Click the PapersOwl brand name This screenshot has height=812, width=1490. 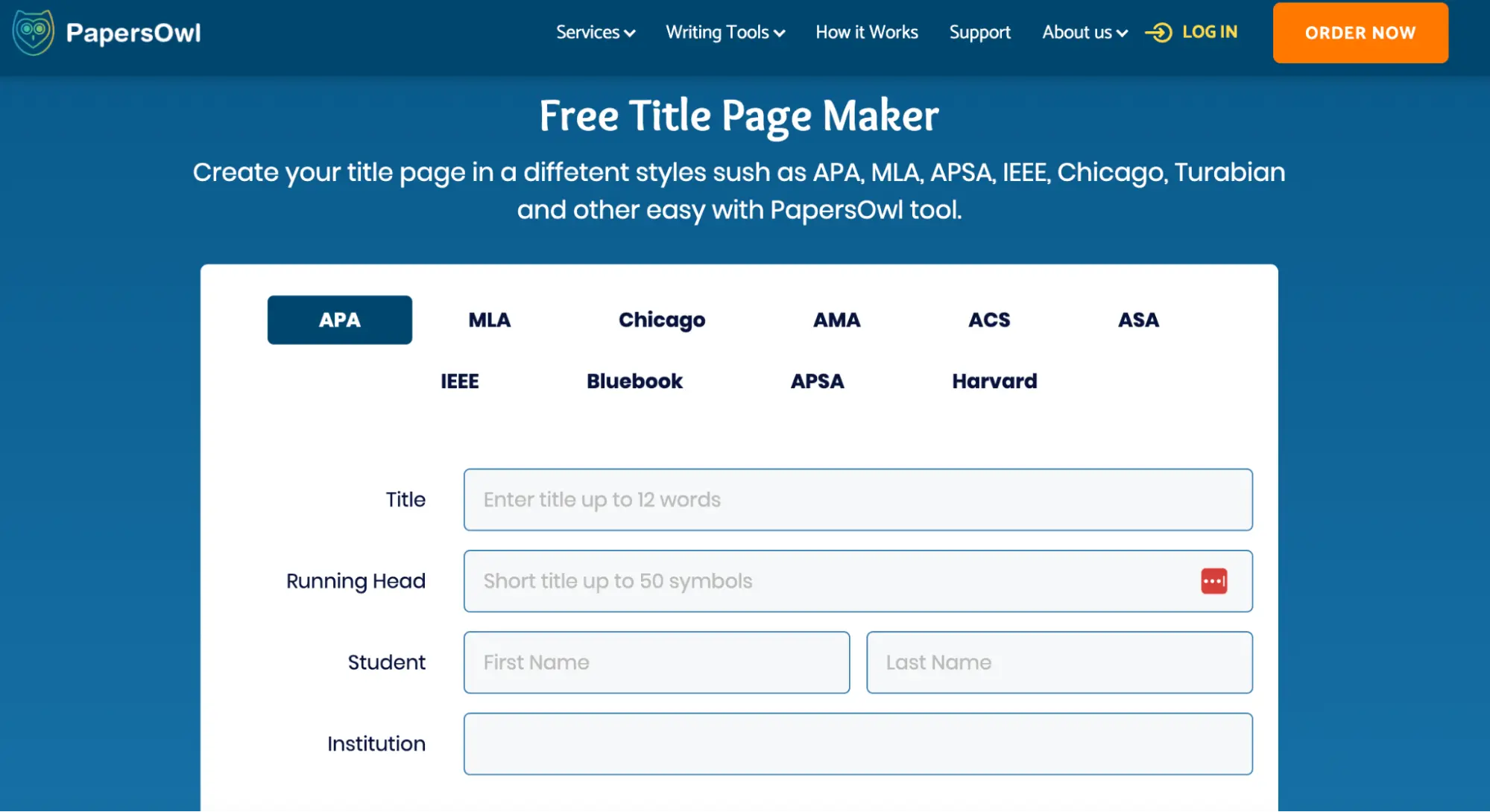(133, 33)
